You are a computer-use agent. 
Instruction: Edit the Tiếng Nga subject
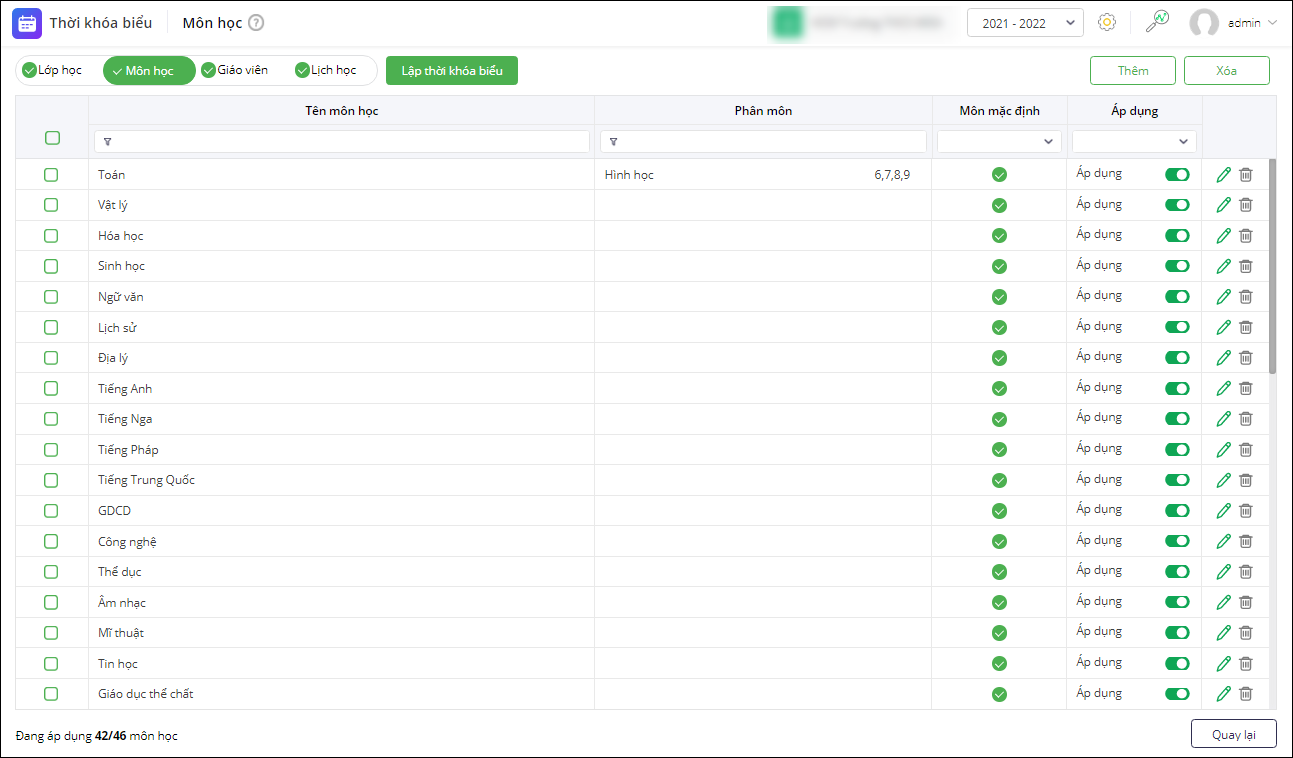point(1223,419)
